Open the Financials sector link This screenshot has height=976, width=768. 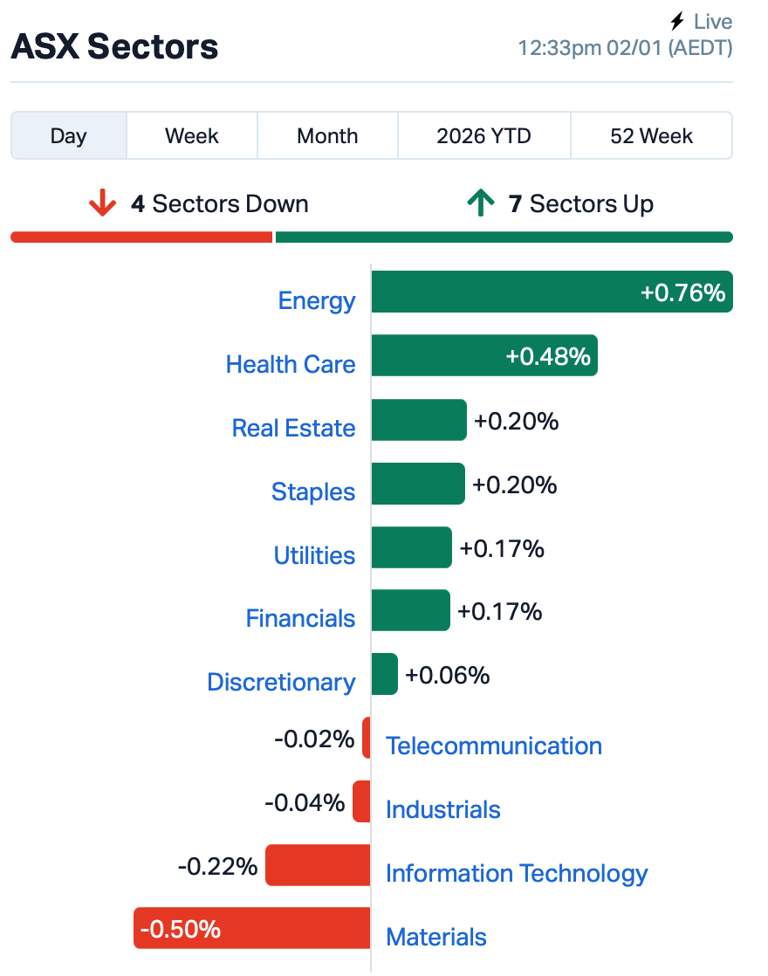[x=300, y=619]
